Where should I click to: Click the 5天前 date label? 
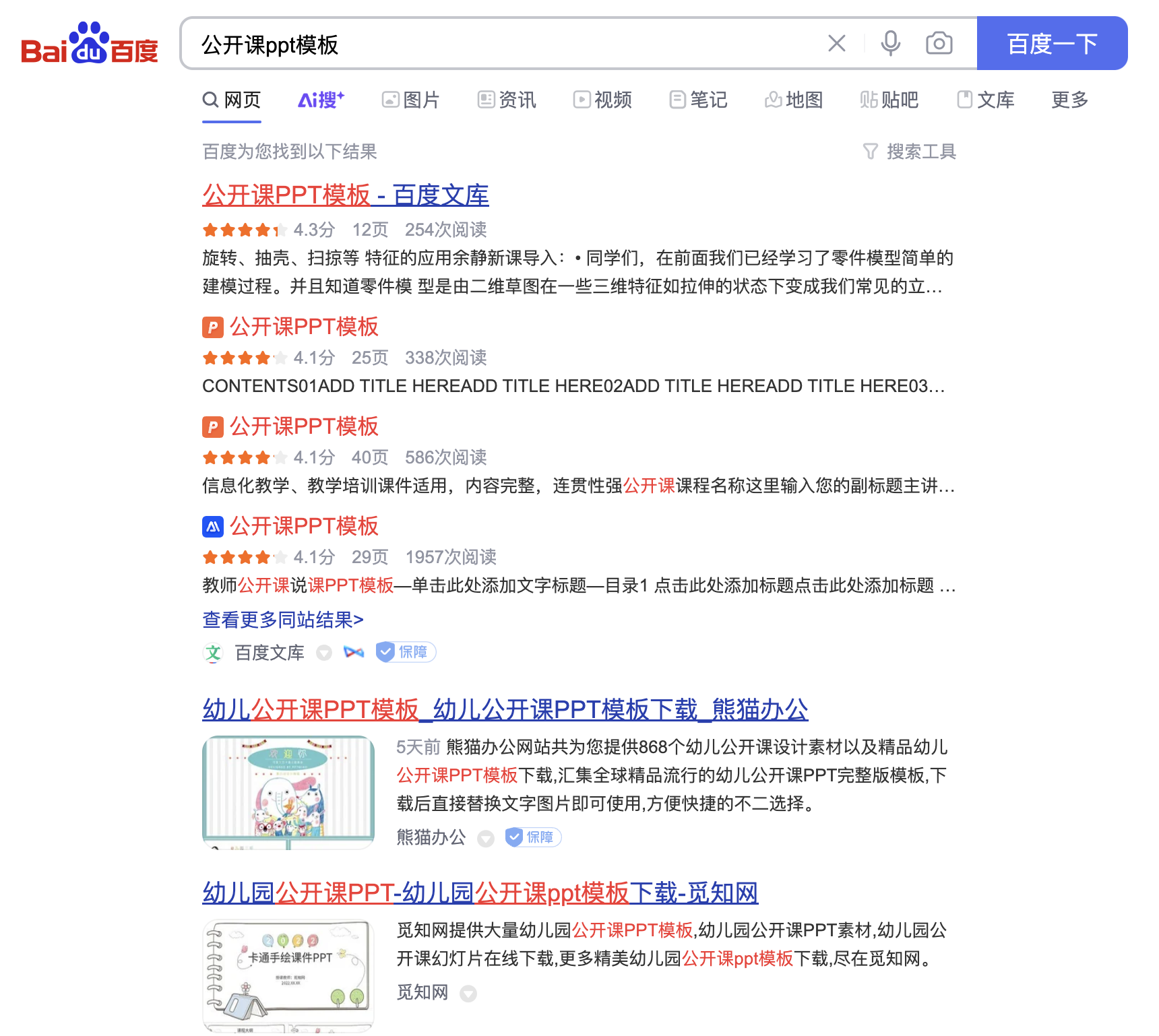point(418,747)
